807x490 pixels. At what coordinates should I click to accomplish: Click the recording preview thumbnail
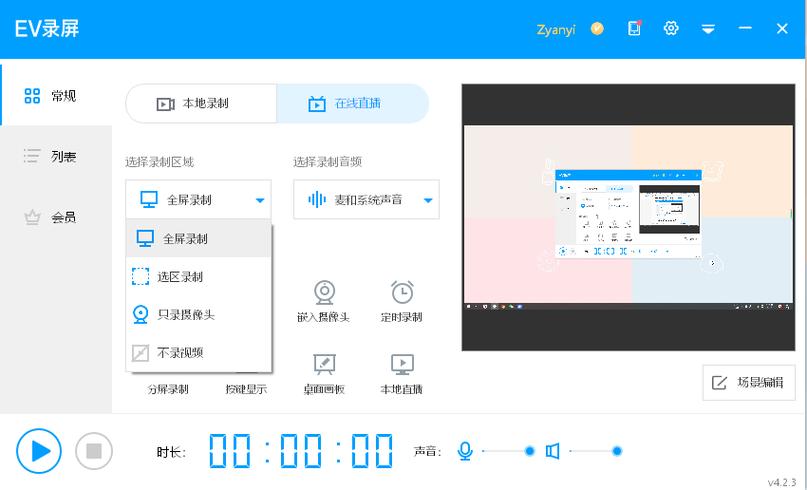(x=628, y=217)
